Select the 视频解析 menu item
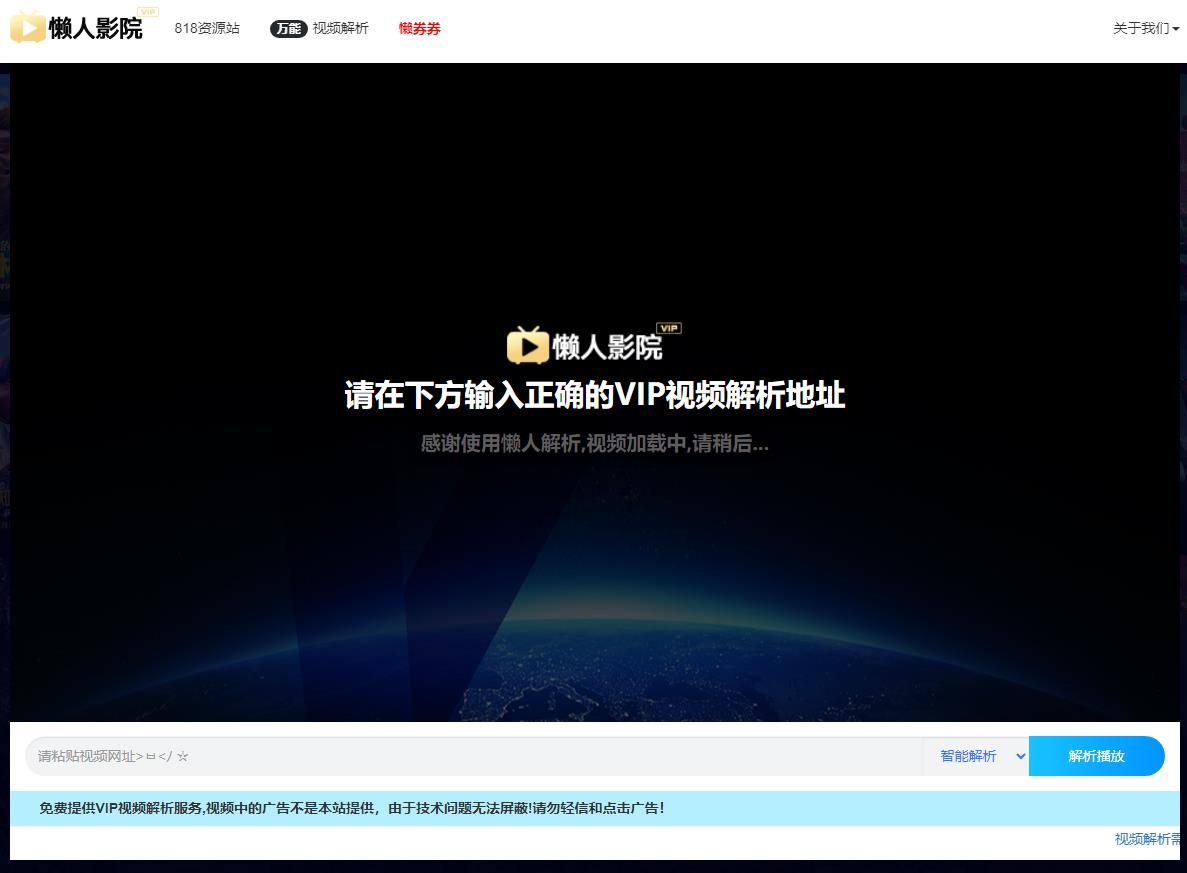 click(x=339, y=29)
